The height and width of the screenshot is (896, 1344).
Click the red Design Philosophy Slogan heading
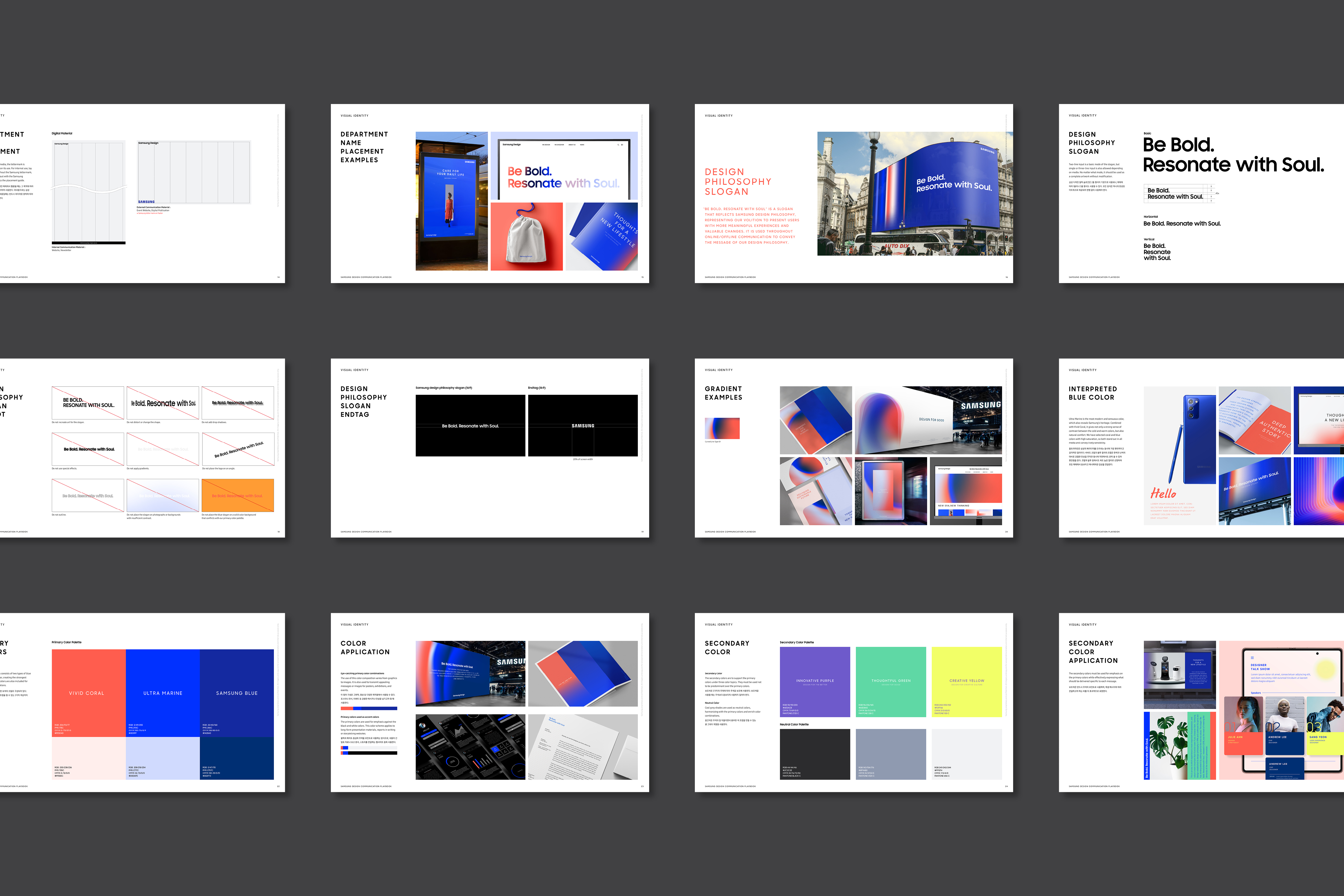738,182
